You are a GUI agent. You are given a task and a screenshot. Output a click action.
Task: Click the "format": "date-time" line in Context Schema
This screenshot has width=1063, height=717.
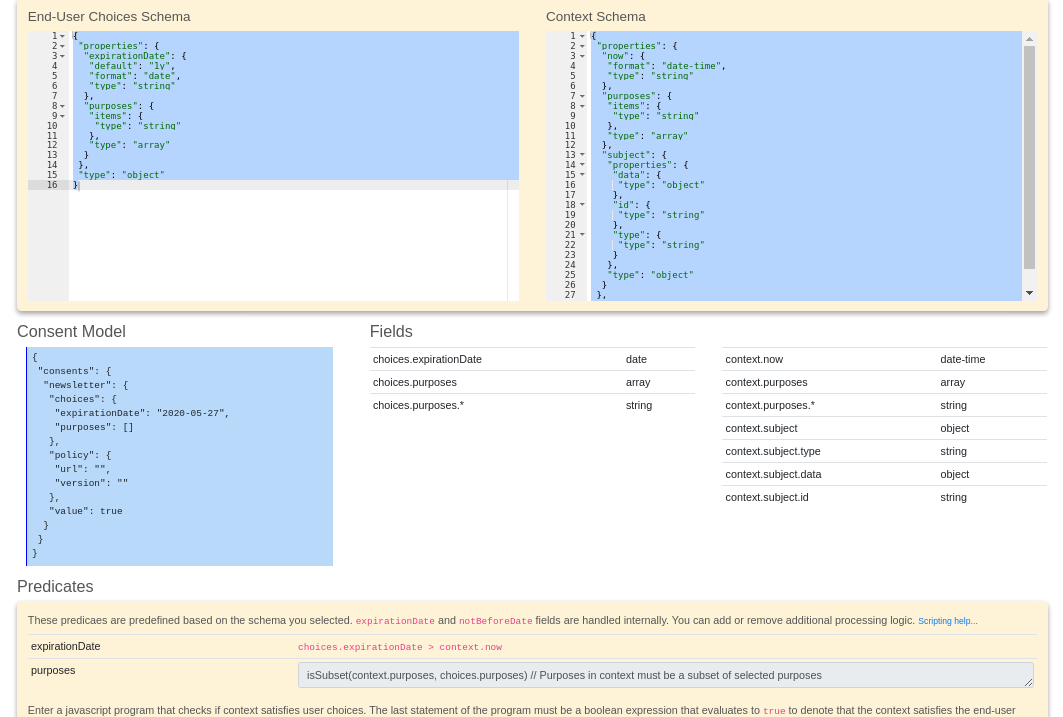point(666,66)
